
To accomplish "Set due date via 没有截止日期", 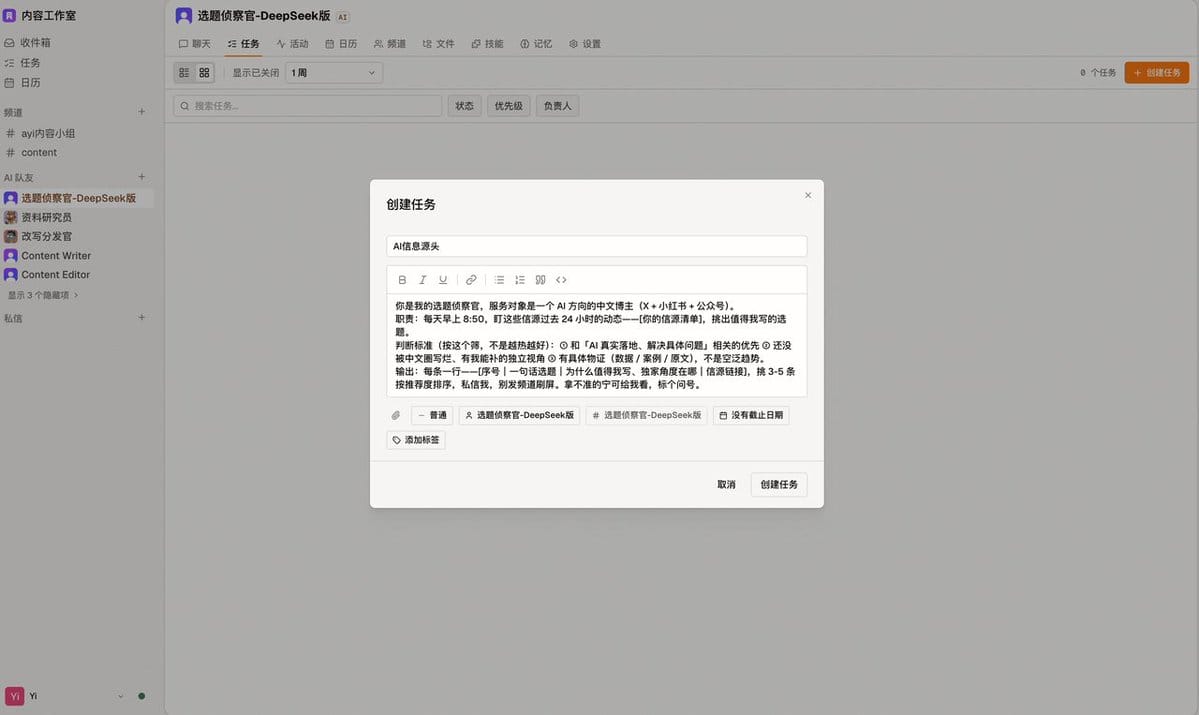I will click(751, 415).
